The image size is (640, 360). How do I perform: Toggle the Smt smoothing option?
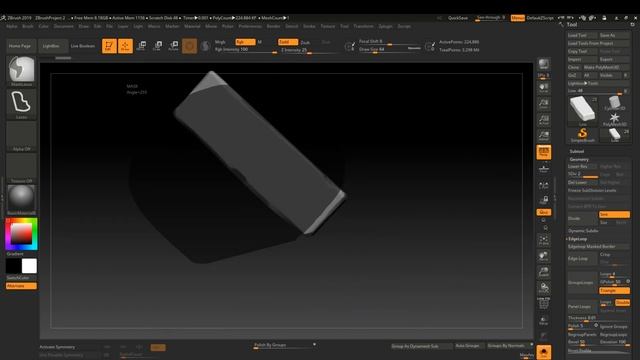[614, 214]
